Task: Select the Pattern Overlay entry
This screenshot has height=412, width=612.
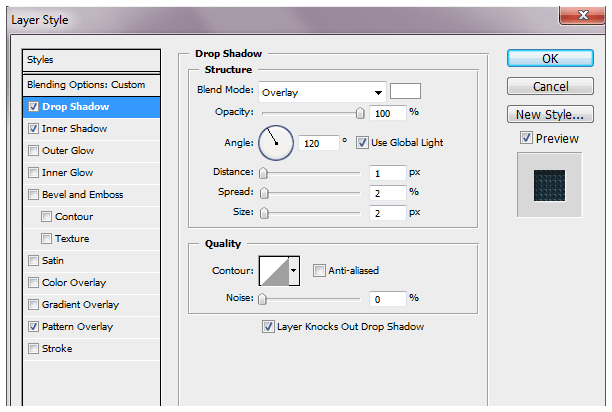Action: [x=77, y=327]
